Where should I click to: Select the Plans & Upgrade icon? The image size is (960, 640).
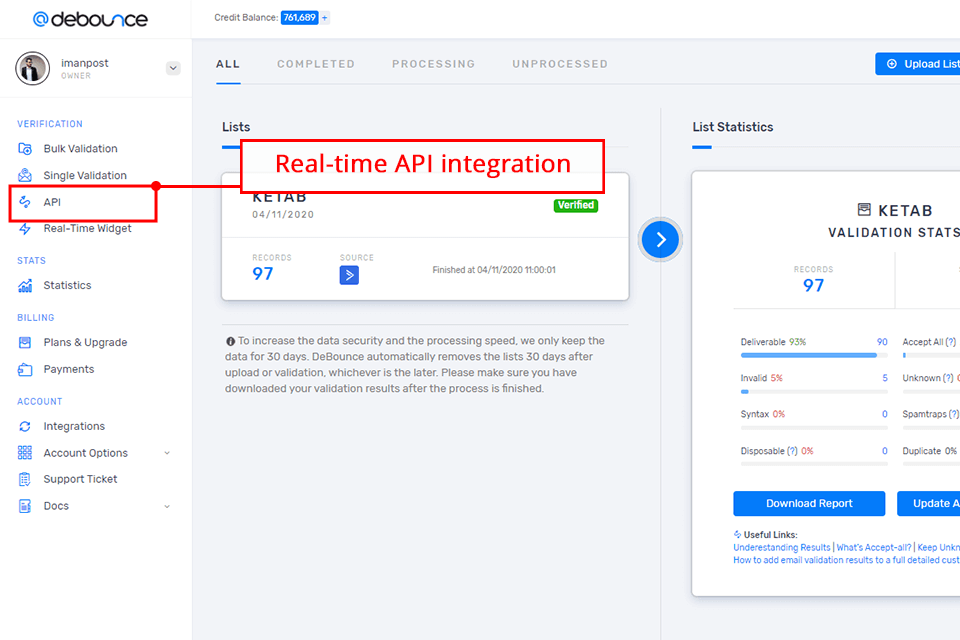(25, 342)
